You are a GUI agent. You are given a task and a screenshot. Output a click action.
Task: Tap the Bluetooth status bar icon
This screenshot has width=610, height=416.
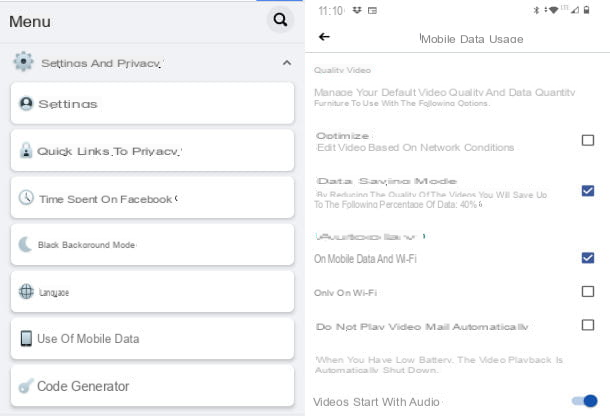pos(536,11)
